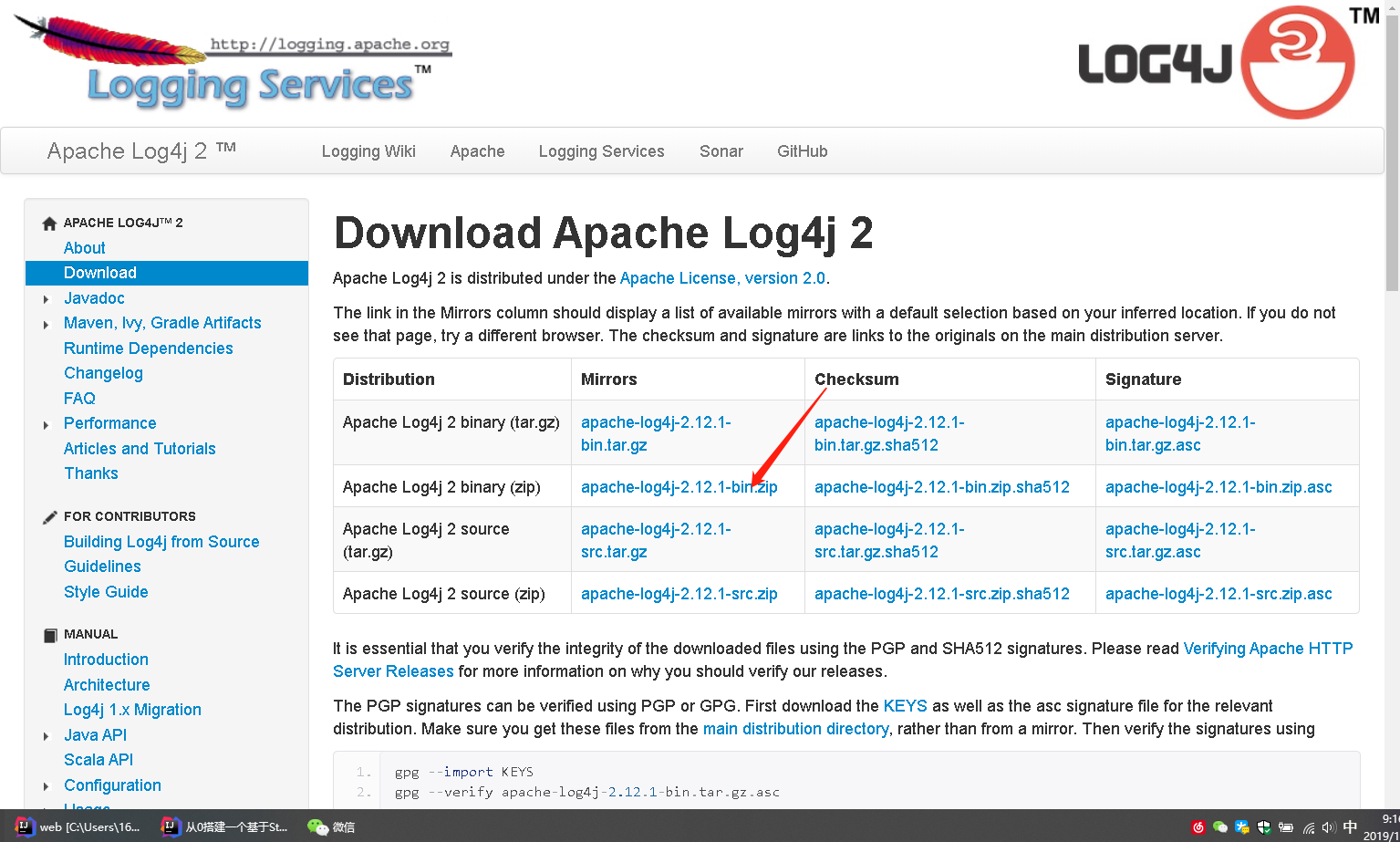Click the 'Download Apache Log4j 2' heading

(604, 233)
